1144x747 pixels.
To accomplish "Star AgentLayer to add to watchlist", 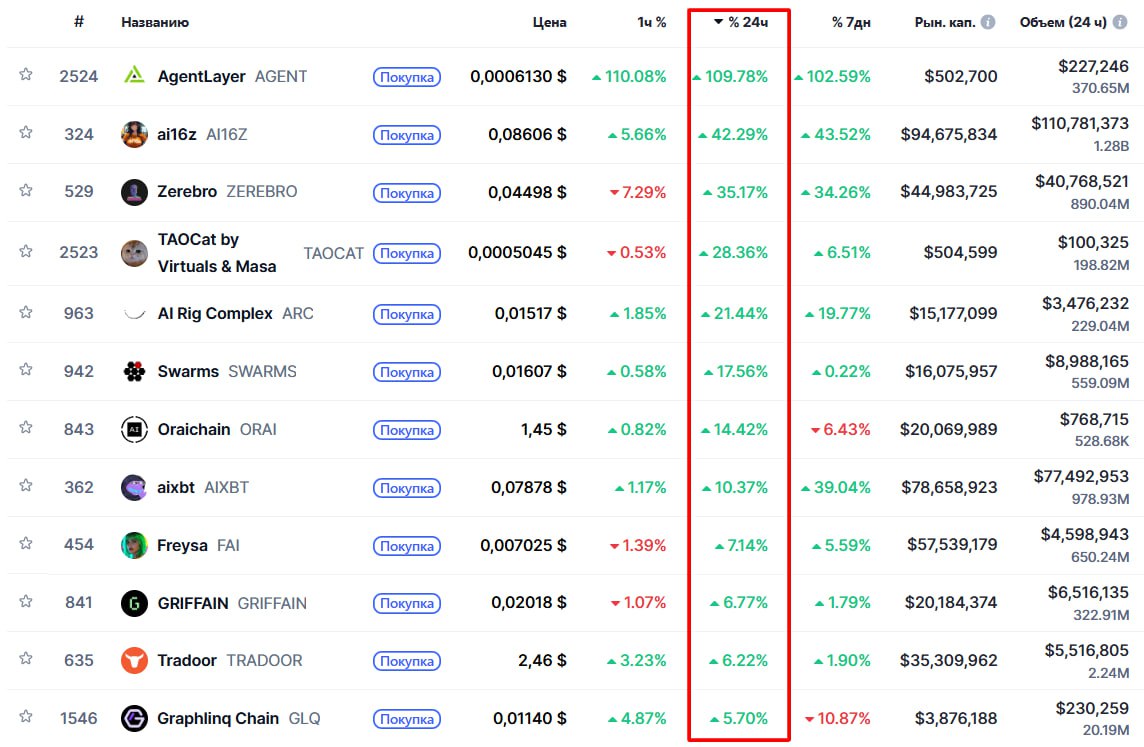I will coord(26,75).
